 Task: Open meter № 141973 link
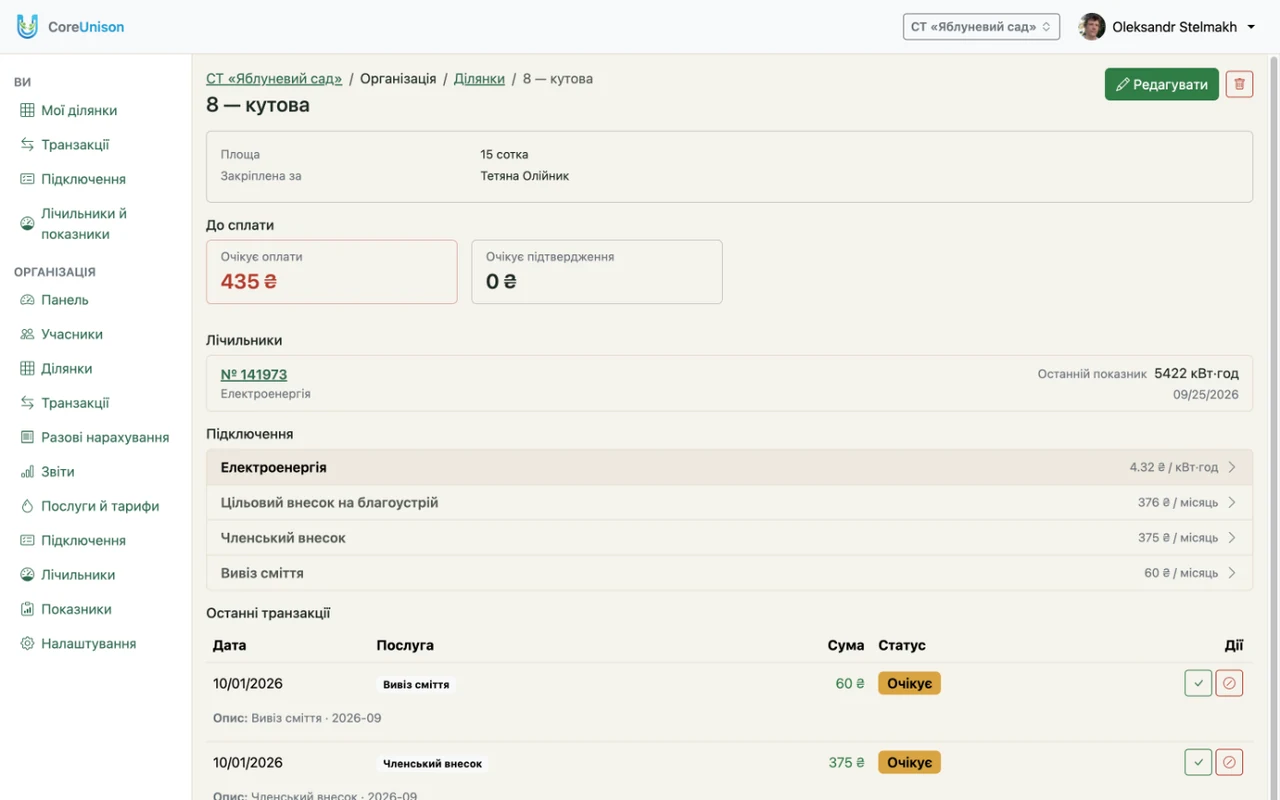pyautogui.click(x=254, y=375)
